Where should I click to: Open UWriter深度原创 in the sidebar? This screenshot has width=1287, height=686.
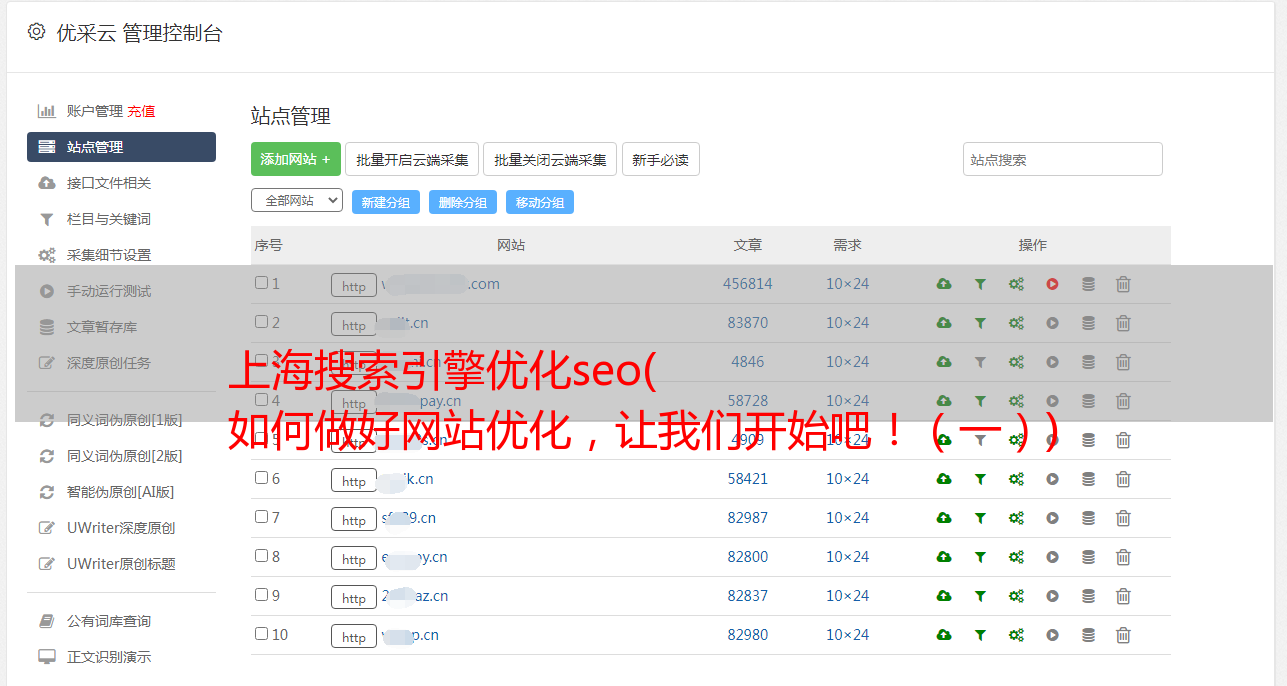pyautogui.click(x=121, y=528)
